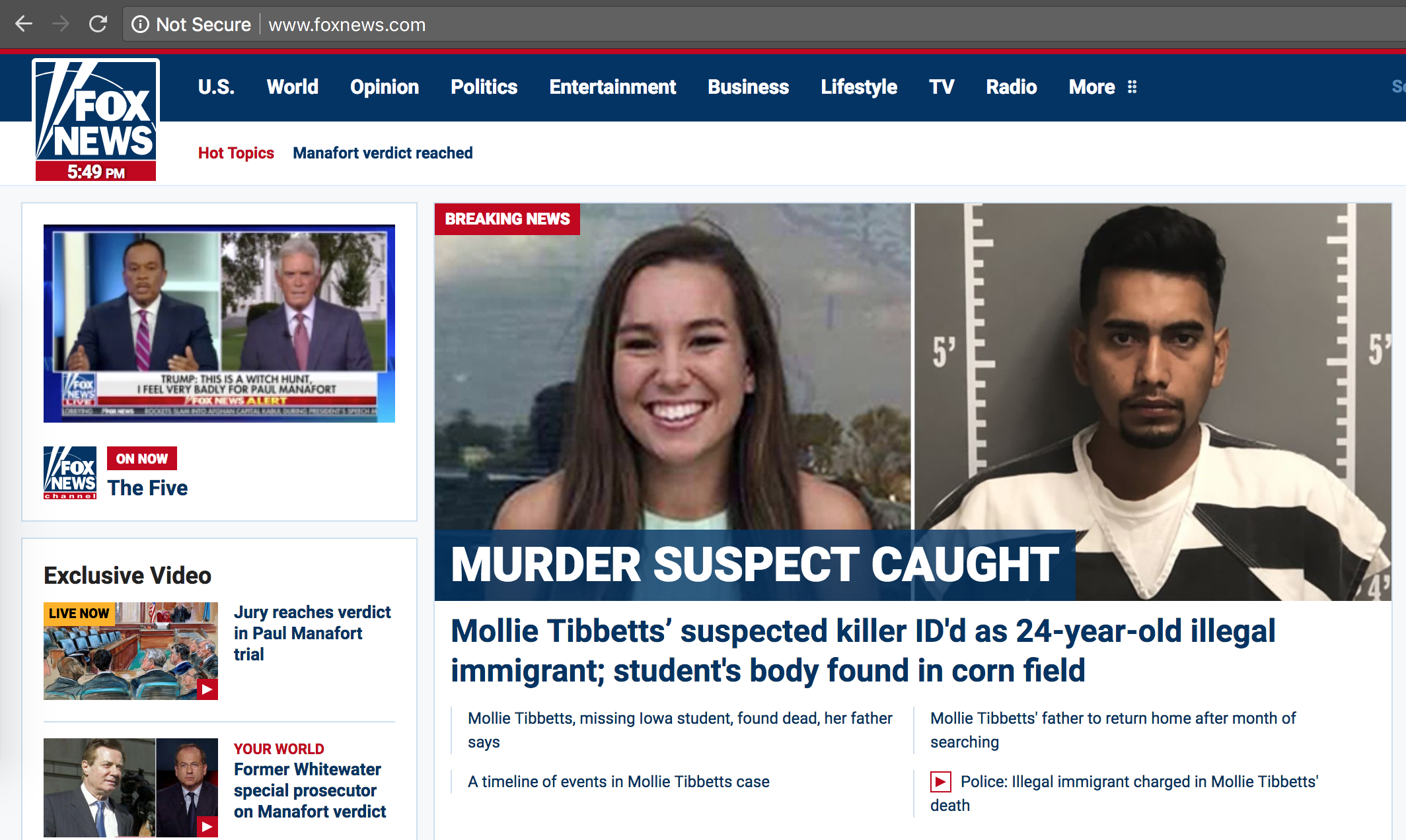Reload the page with refresh icon
Image resolution: width=1406 pixels, height=840 pixels.
pos(98,24)
